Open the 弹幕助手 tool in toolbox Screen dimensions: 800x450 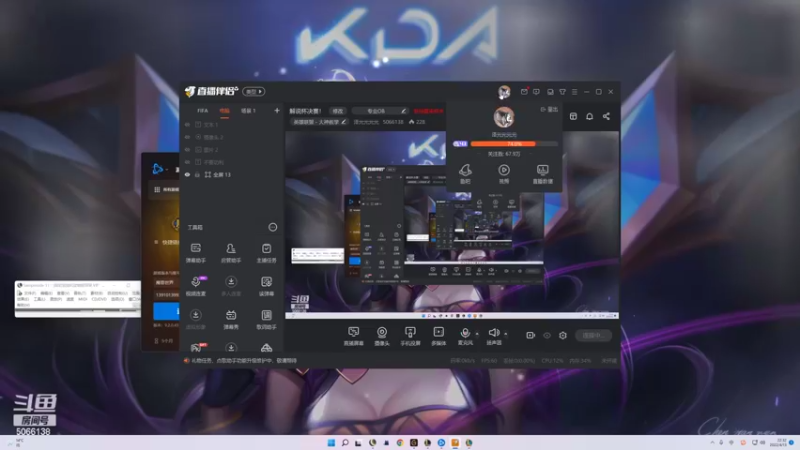click(195, 253)
